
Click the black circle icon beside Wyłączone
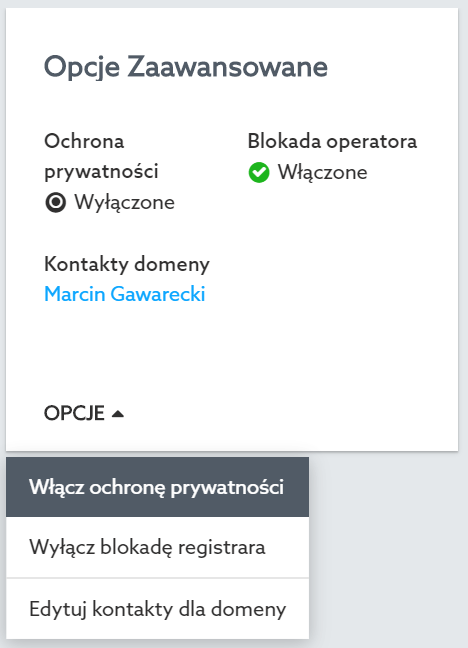[55, 202]
